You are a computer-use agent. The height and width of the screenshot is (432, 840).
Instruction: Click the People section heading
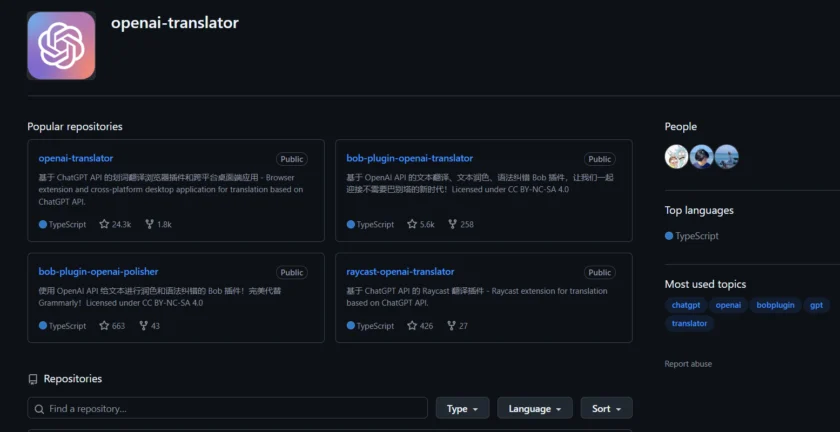click(x=681, y=126)
